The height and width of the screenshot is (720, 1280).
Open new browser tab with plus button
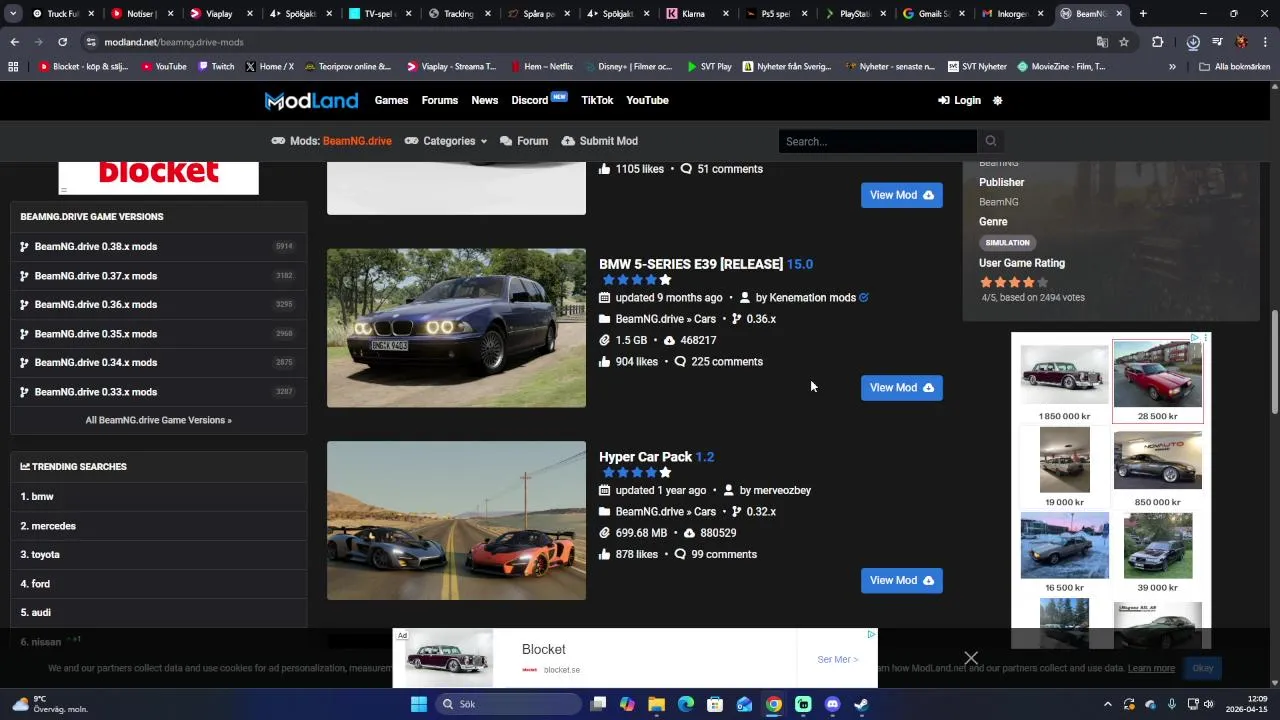(x=1143, y=14)
